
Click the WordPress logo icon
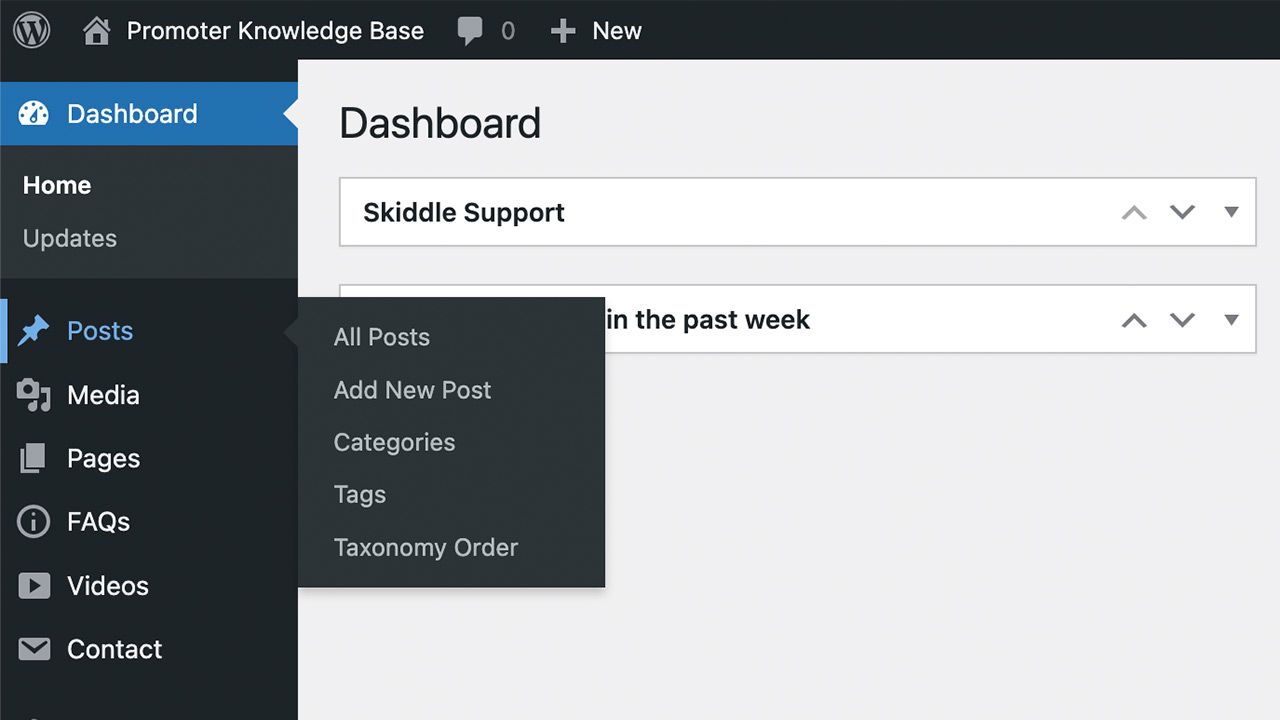(31, 30)
